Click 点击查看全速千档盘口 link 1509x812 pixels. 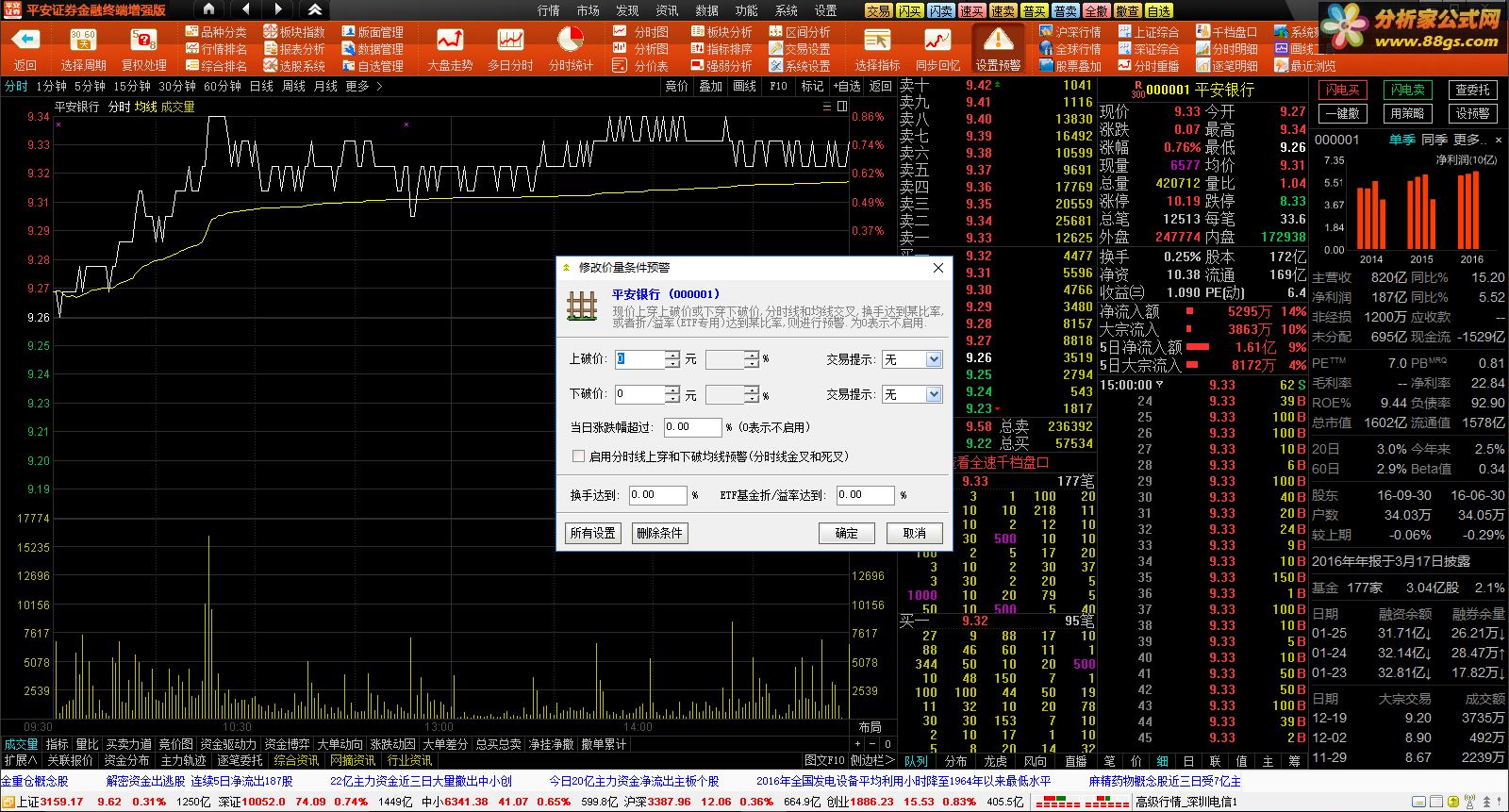click(x=1003, y=462)
